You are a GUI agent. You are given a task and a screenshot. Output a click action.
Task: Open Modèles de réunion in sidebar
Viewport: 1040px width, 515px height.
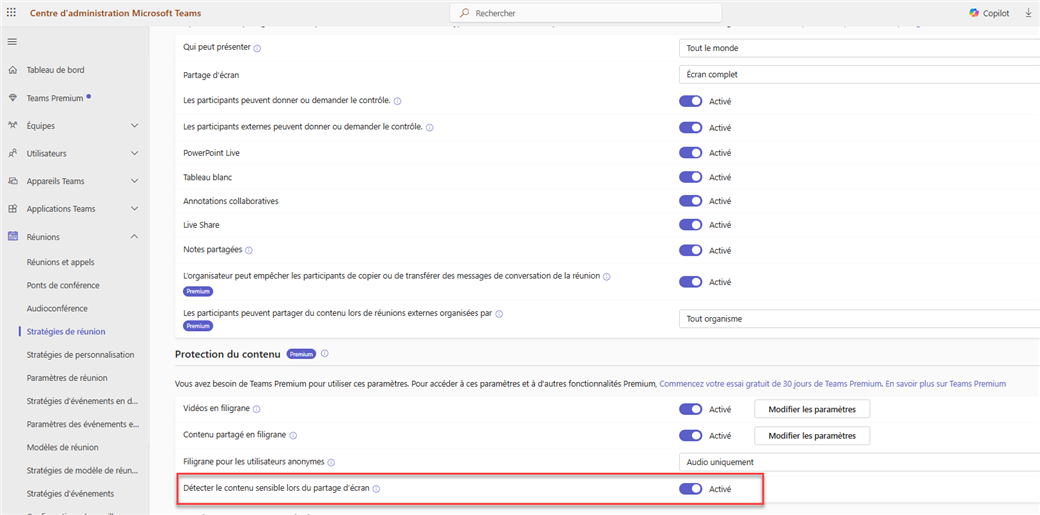pyautogui.click(x=62, y=447)
